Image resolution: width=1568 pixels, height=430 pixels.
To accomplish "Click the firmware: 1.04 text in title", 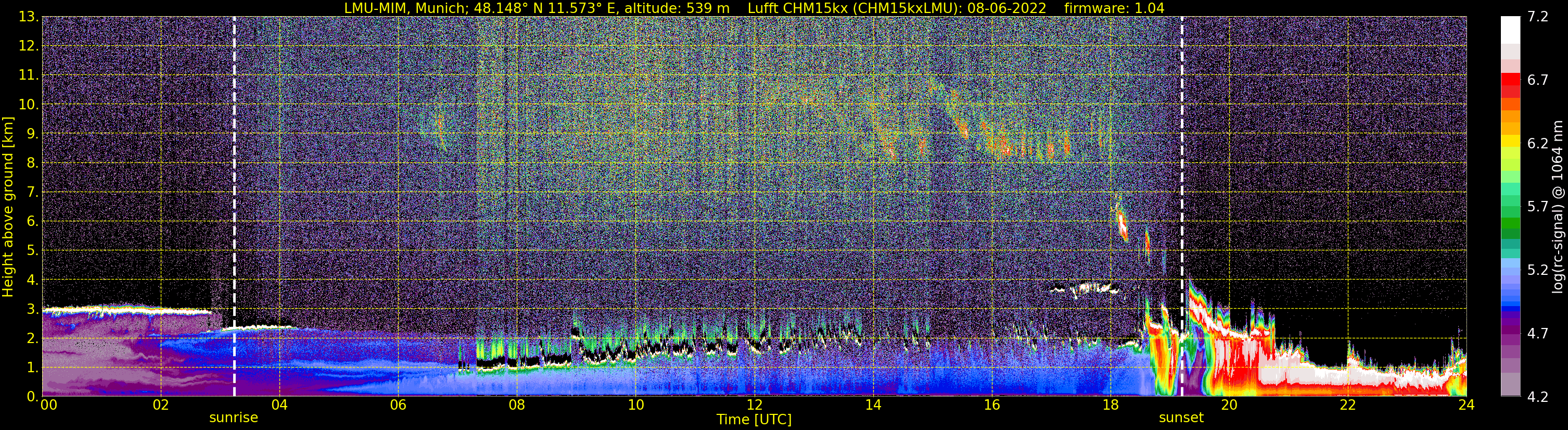I will 1115,8.
